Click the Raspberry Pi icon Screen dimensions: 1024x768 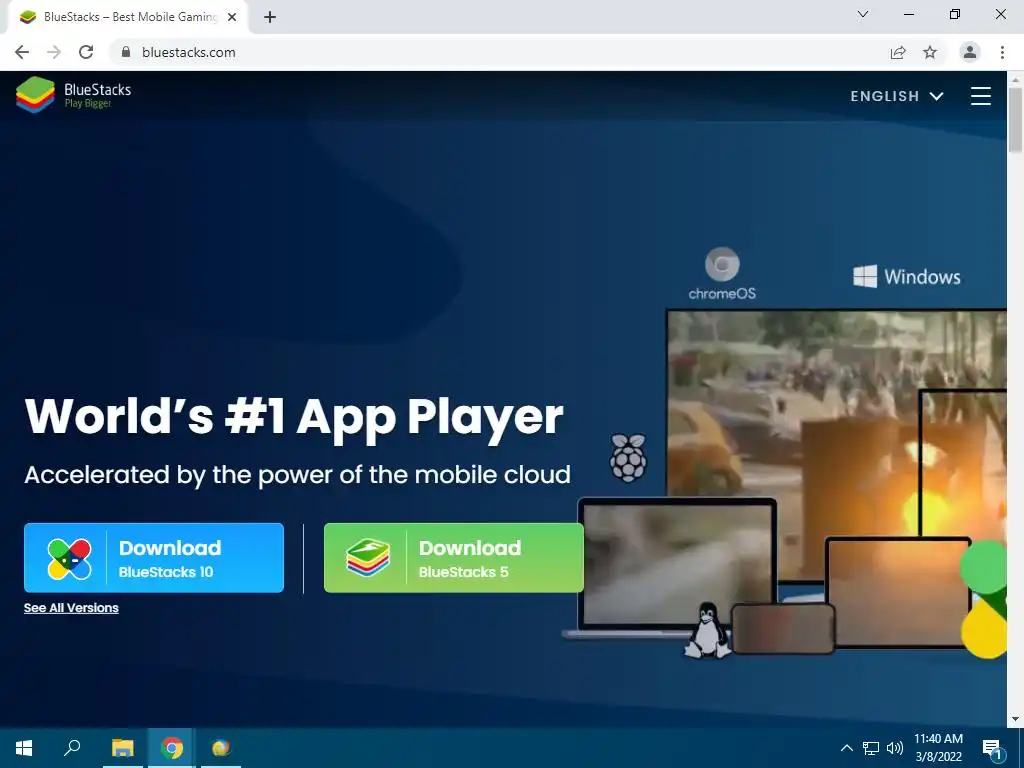628,457
